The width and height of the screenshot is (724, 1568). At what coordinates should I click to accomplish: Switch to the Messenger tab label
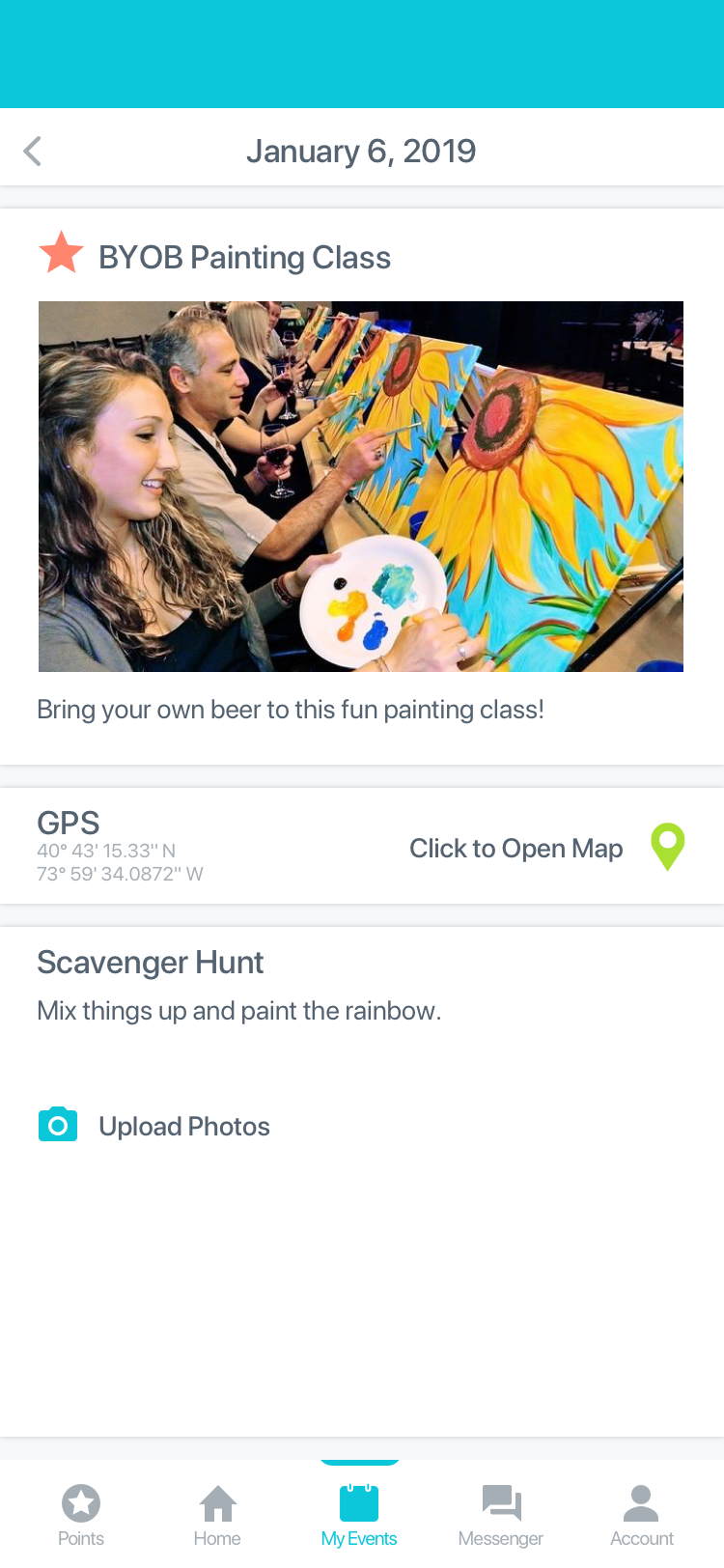(x=500, y=1538)
